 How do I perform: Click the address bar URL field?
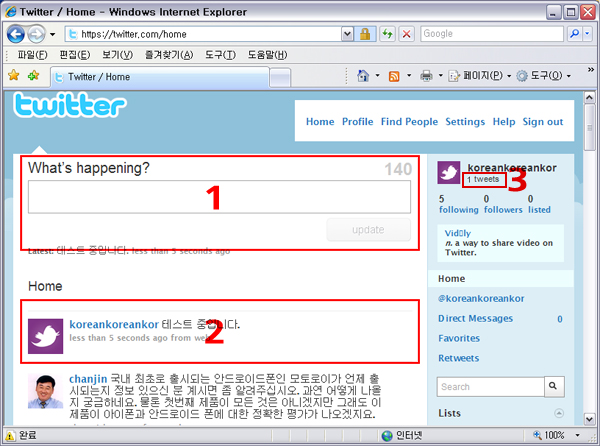click(x=203, y=34)
